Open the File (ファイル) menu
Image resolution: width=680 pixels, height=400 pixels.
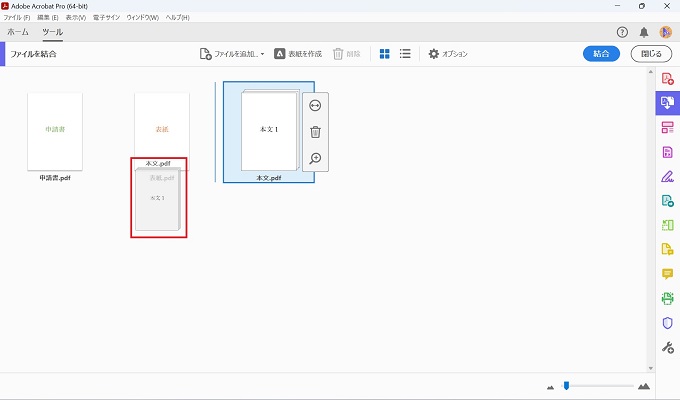click(x=17, y=17)
